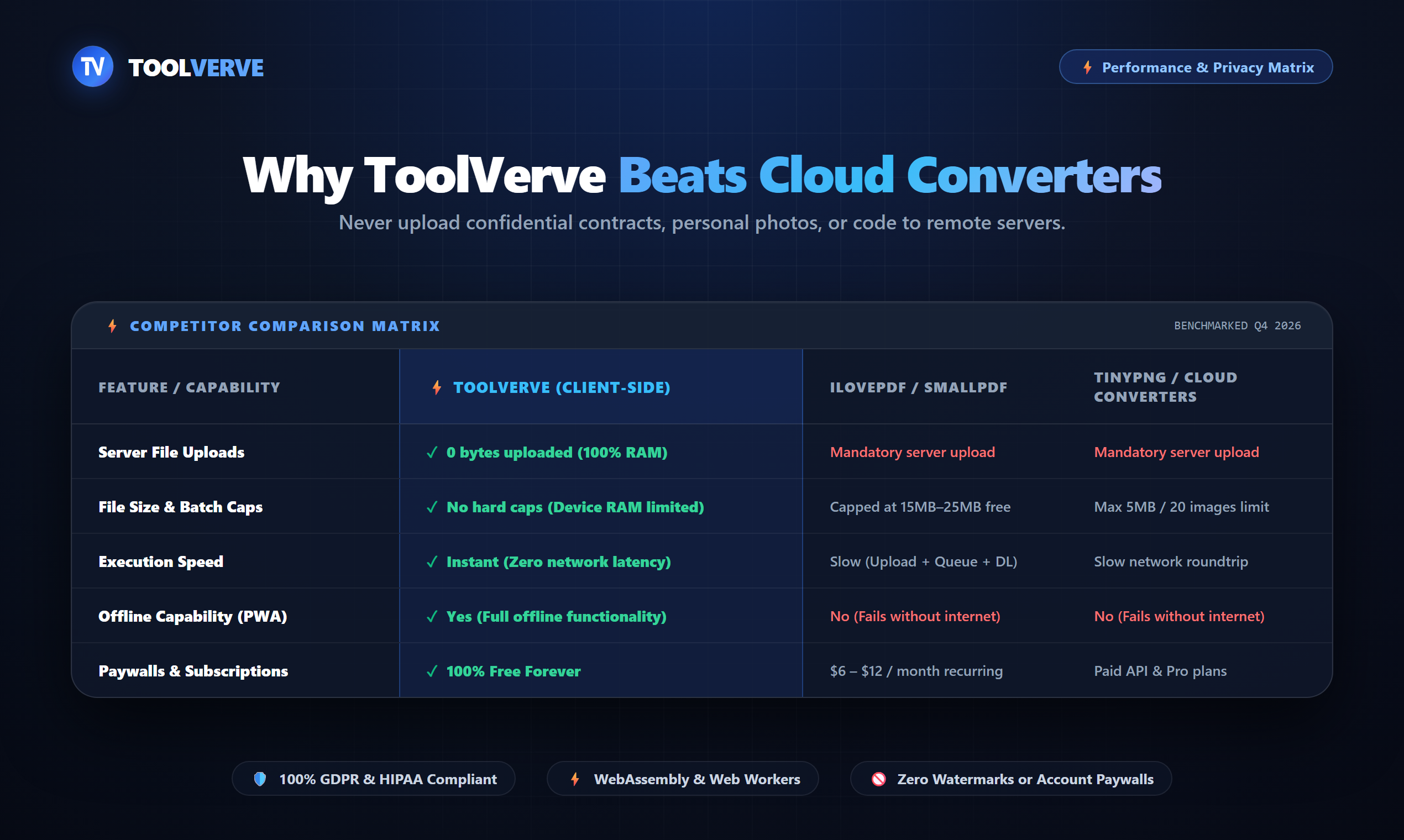Click the shield icon in GDPR badge
The height and width of the screenshot is (840, 1404).
pos(260,779)
